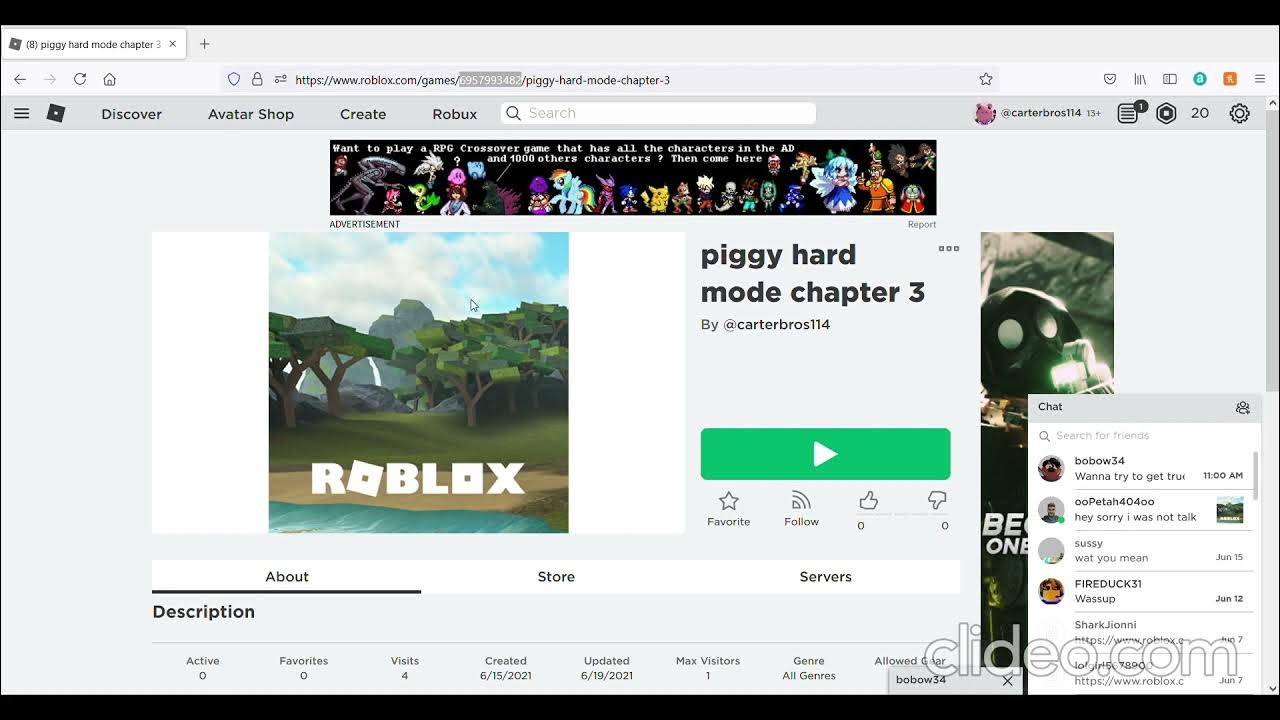Open the tracking protection shield icon
Image resolution: width=1280 pixels, height=720 pixels.
coord(234,79)
